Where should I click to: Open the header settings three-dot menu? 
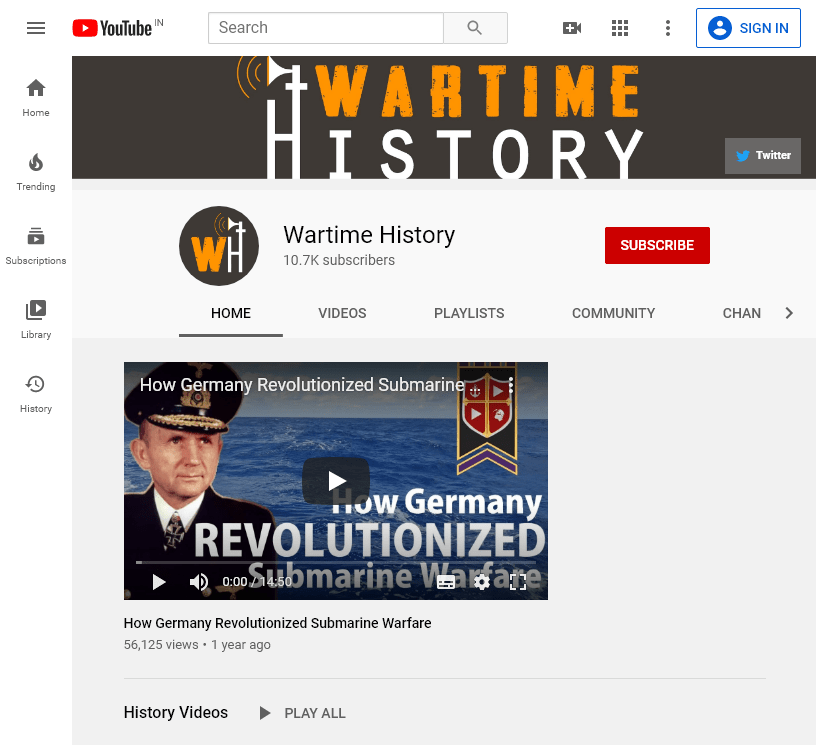tap(668, 28)
